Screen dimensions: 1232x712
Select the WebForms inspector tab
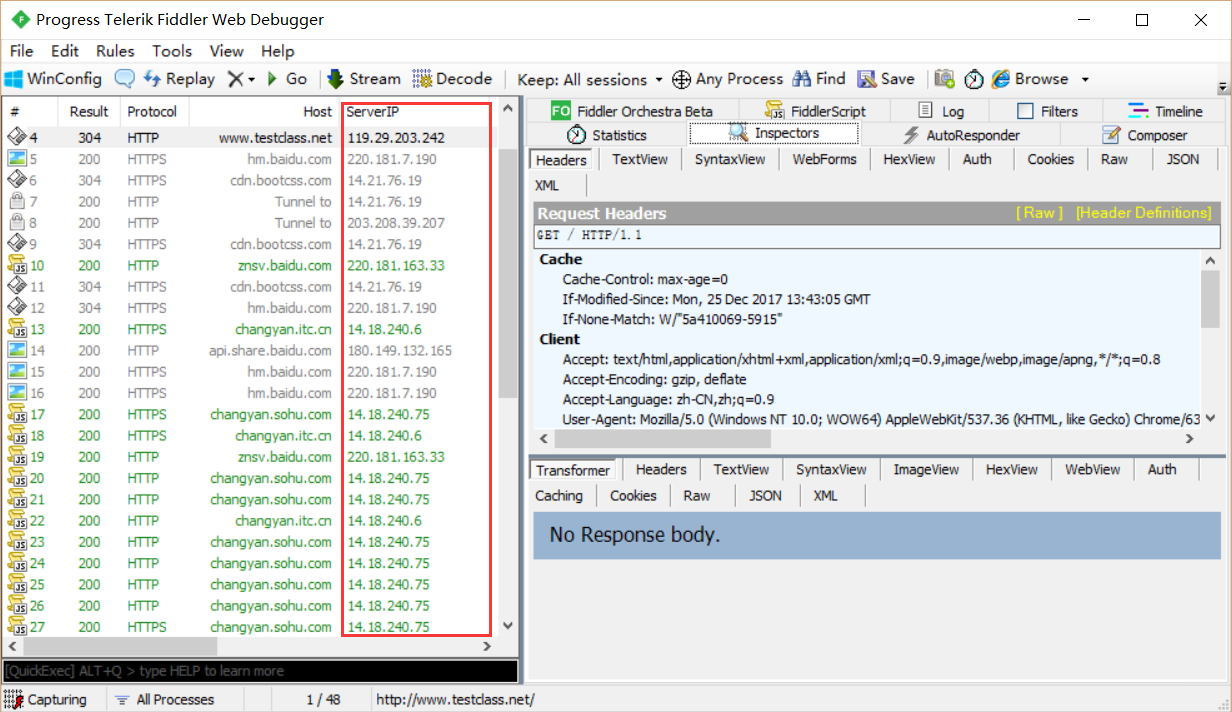(x=825, y=159)
